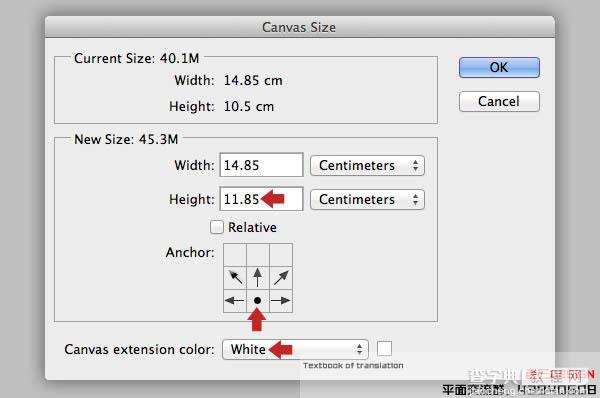The image size is (600, 398).
Task: Enable the Relative checkbox
Action: (217, 227)
